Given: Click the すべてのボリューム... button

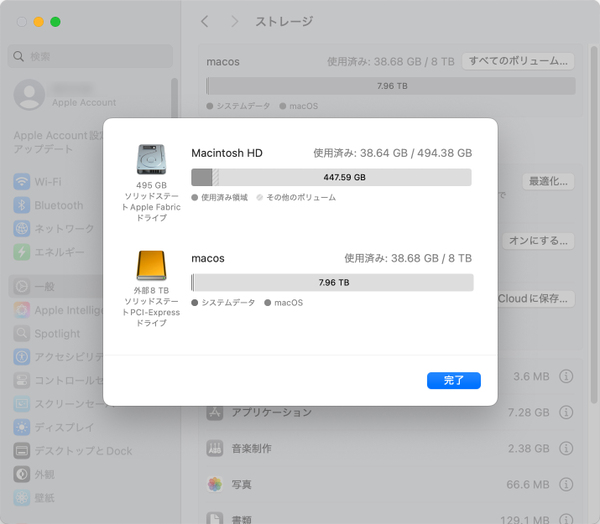Looking at the screenshot, I should coord(518,61).
